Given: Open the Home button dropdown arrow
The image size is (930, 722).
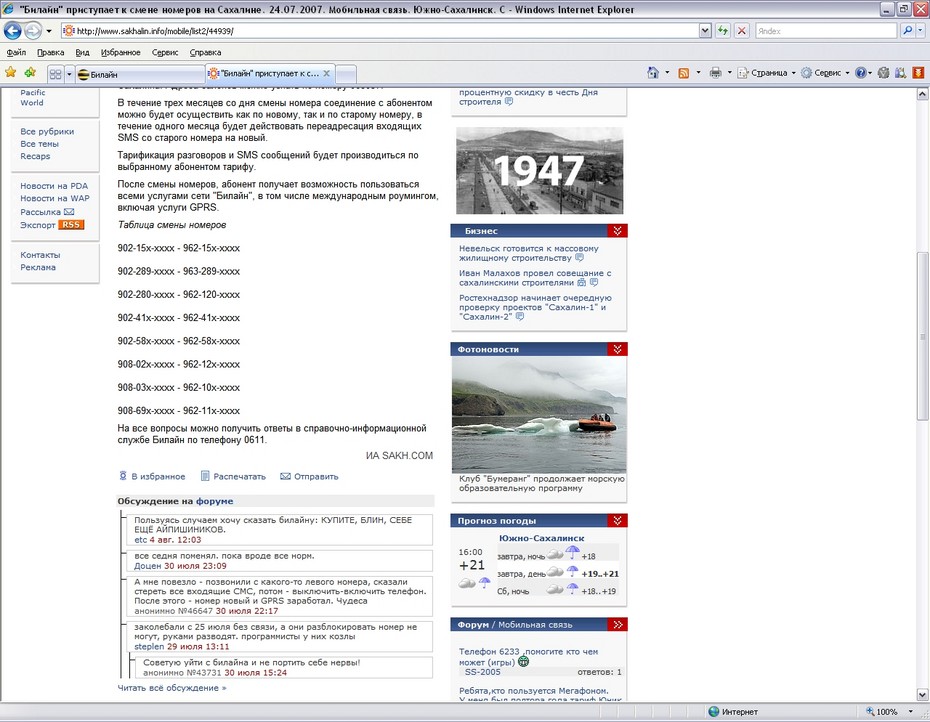Looking at the screenshot, I should [667, 73].
